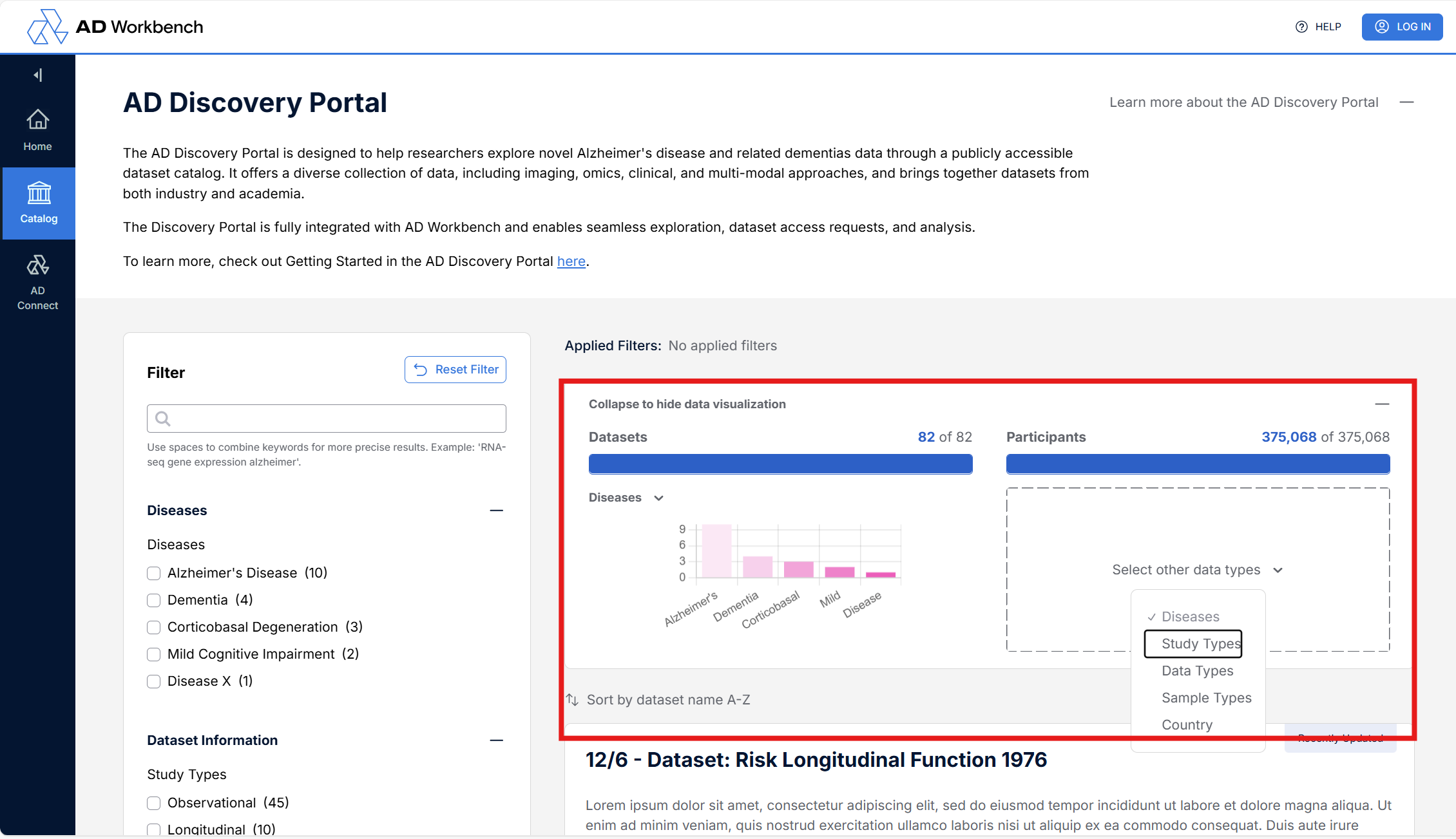Image resolution: width=1456 pixels, height=839 pixels.
Task: Click the Datasets blue progress bar
Action: click(780, 464)
